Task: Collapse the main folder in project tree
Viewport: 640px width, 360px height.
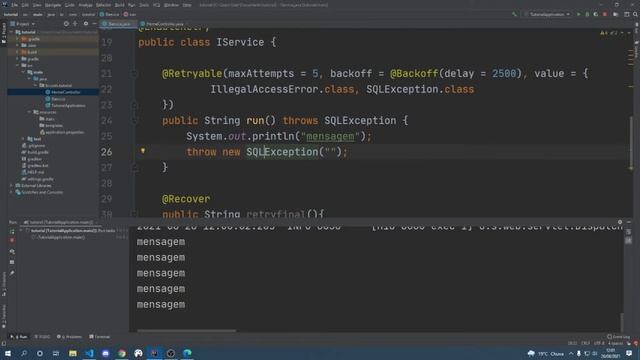Action: (24, 72)
